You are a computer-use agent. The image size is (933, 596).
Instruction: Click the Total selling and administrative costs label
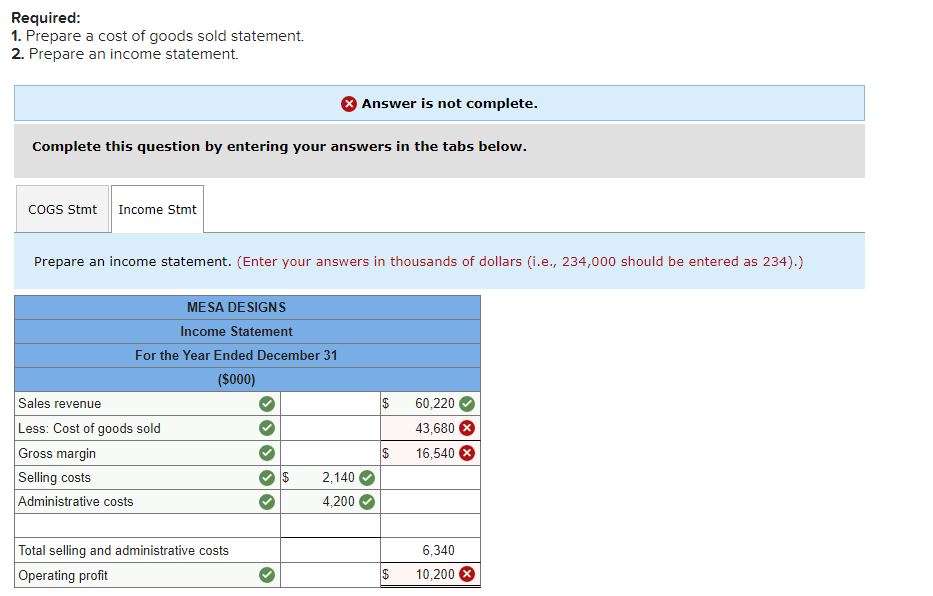(123, 551)
